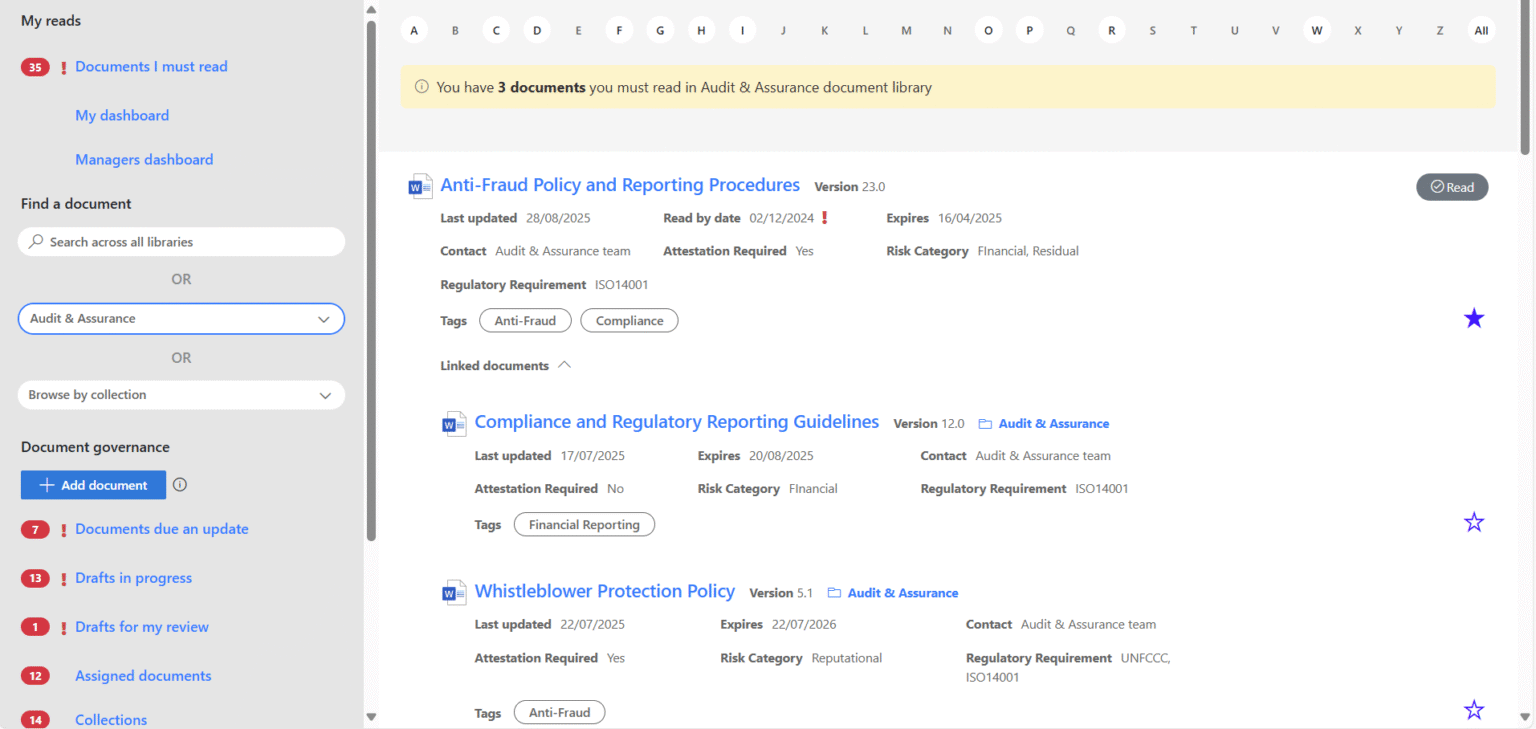Collapse the Linked documents section

click(564, 366)
